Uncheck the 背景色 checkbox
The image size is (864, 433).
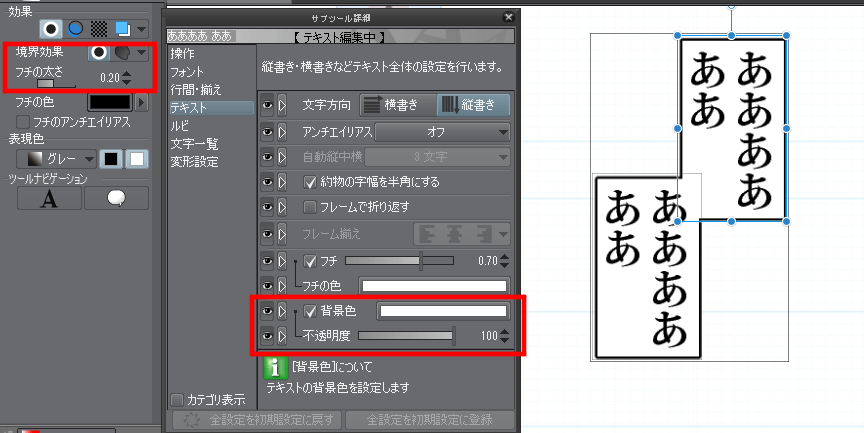pos(310,312)
